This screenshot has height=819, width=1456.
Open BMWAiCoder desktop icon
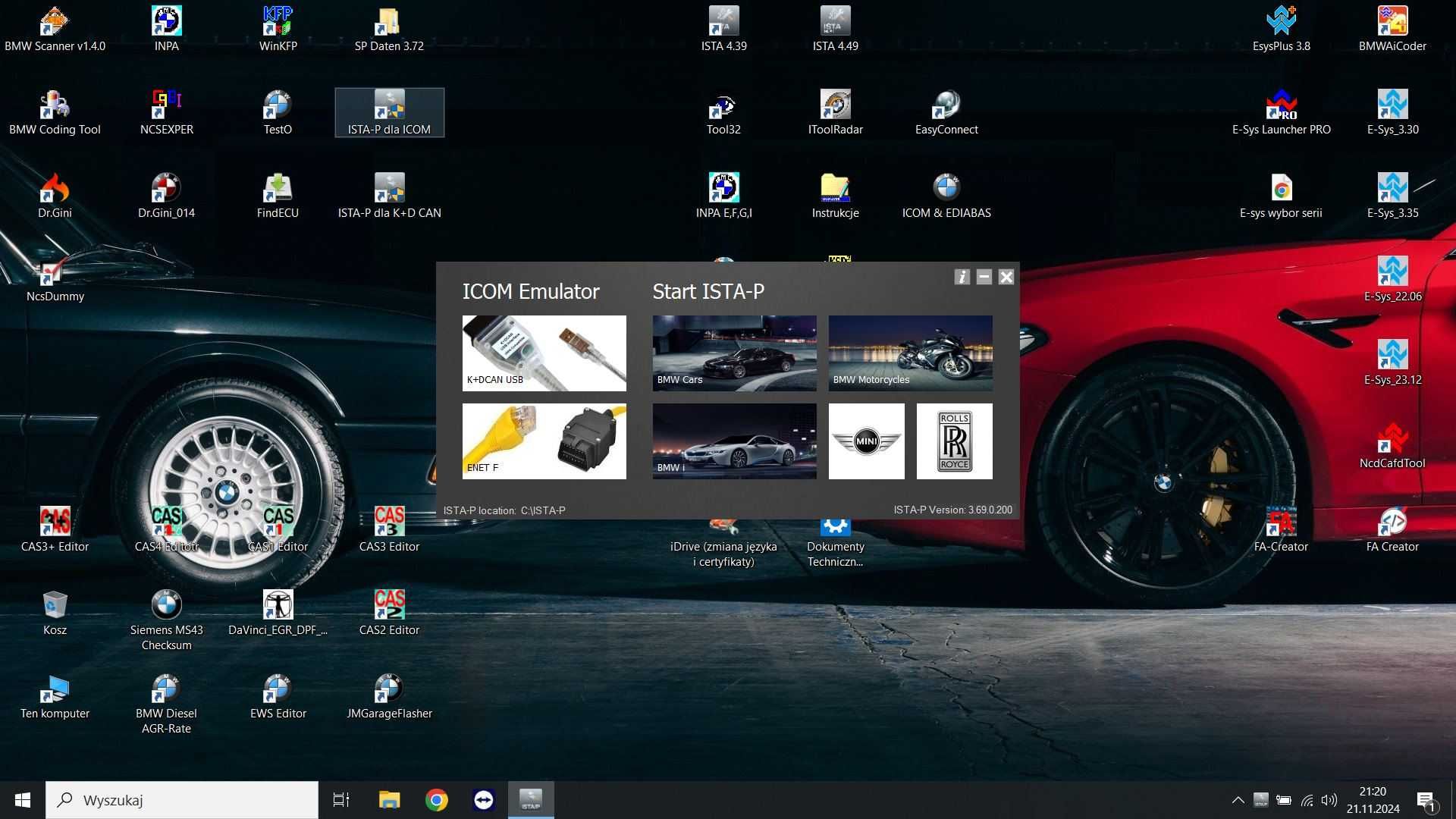1392,30
